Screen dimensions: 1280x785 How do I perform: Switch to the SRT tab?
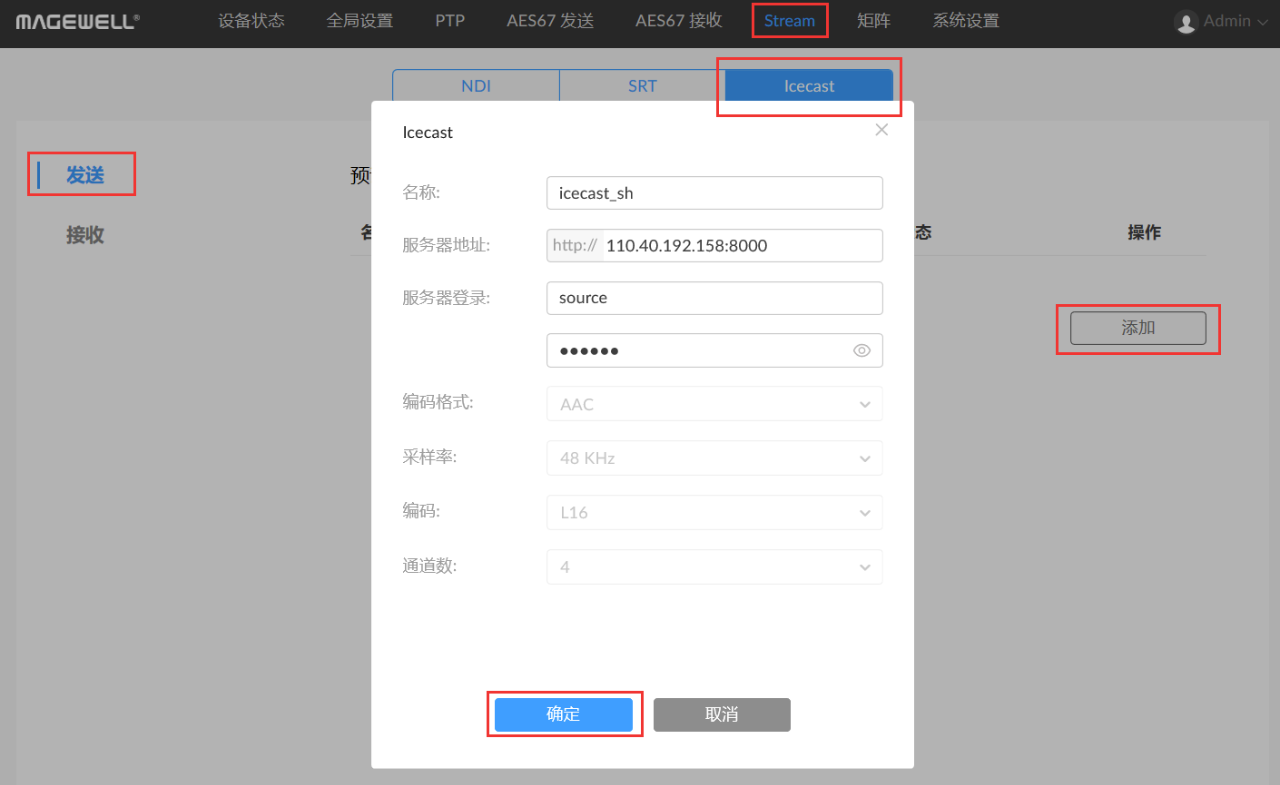642,86
